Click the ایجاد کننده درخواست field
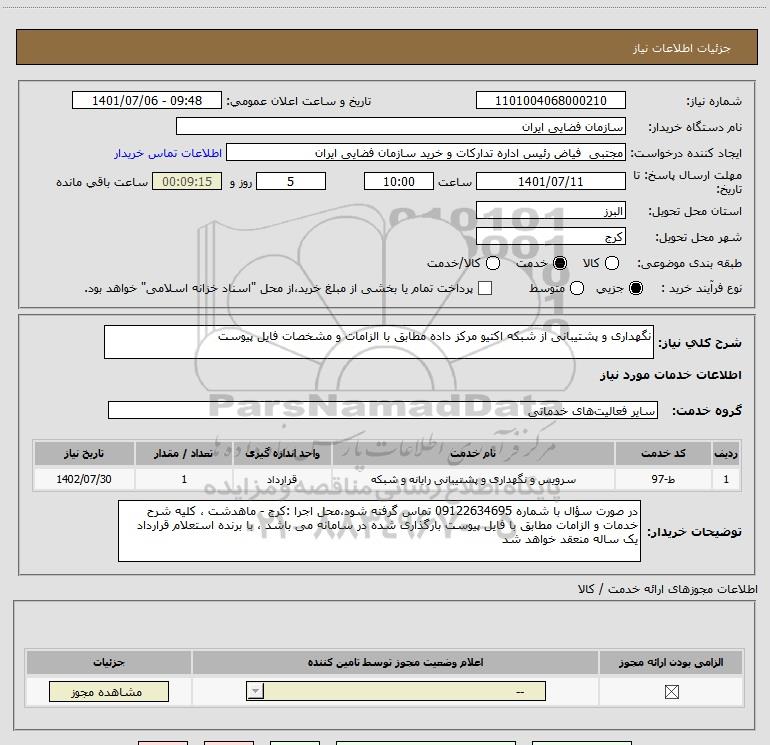 (x=426, y=153)
